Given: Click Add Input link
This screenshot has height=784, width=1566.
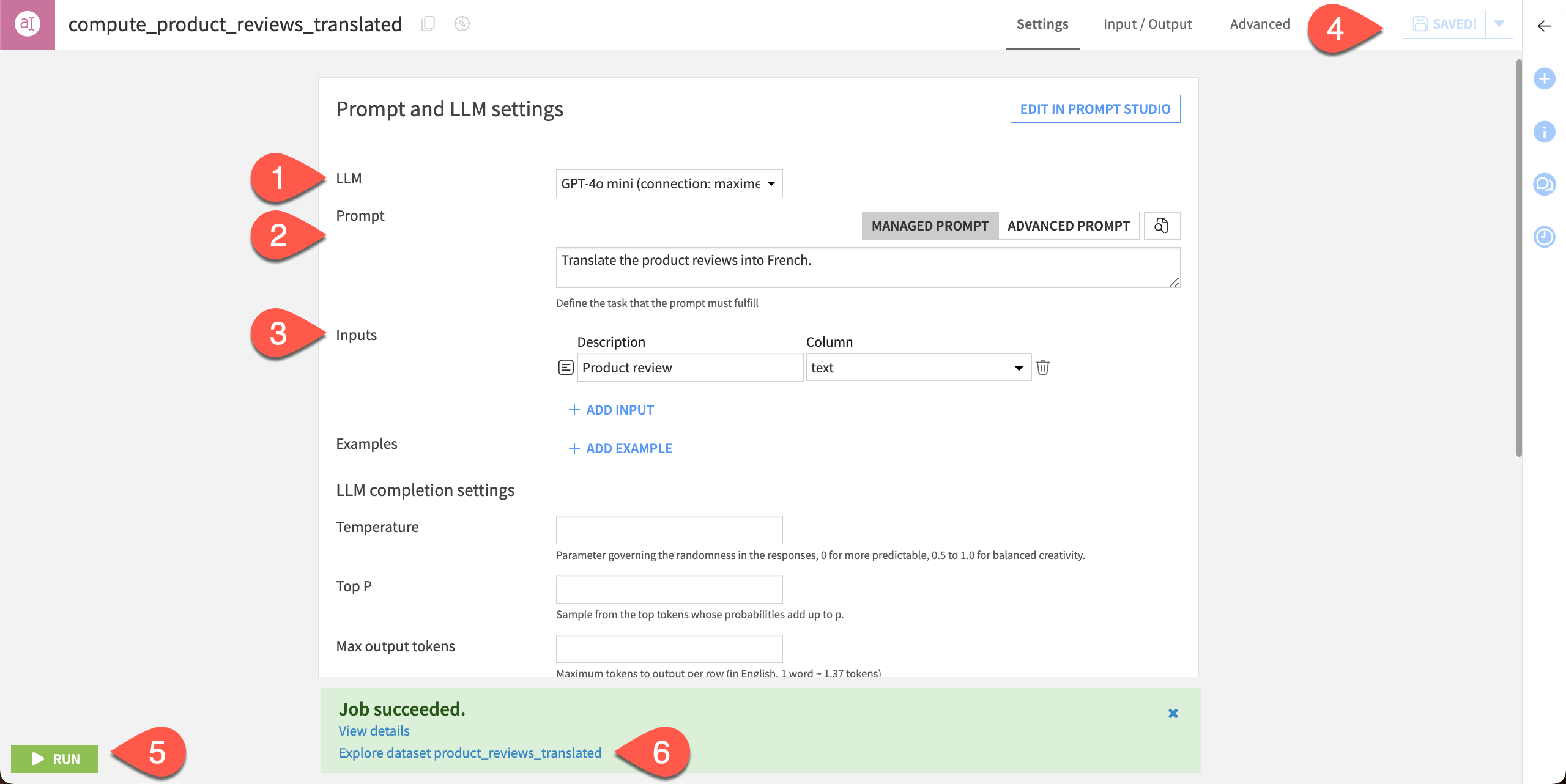Looking at the screenshot, I should pos(612,409).
